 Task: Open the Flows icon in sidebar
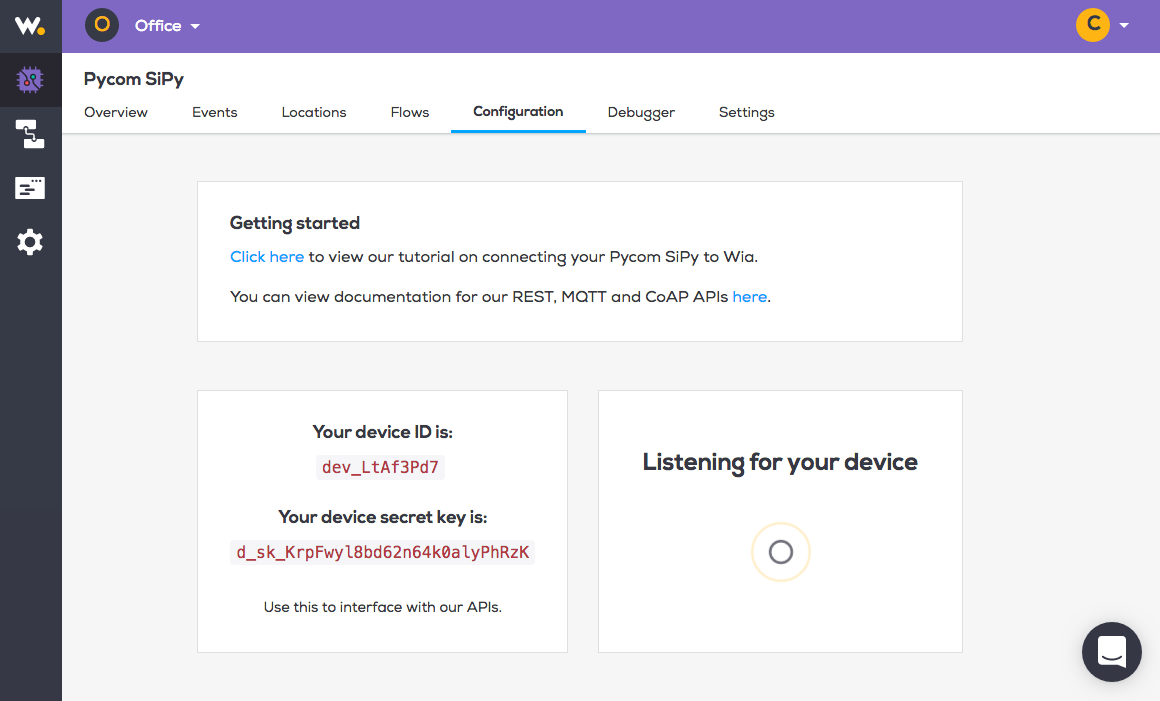point(30,134)
